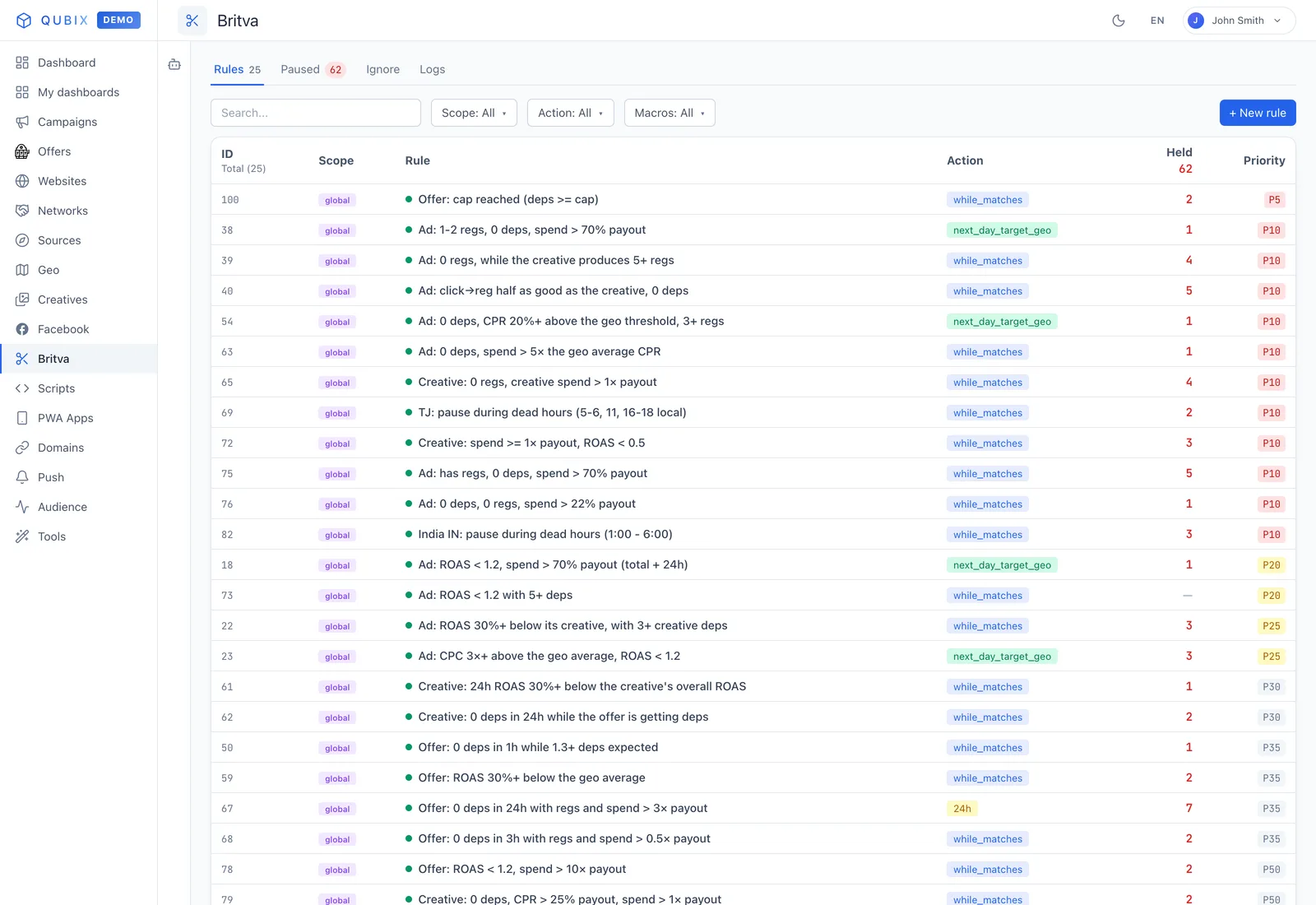The width and height of the screenshot is (1316, 905).
Task: Click the + New rule button
Action: (x=1258, y=113)
